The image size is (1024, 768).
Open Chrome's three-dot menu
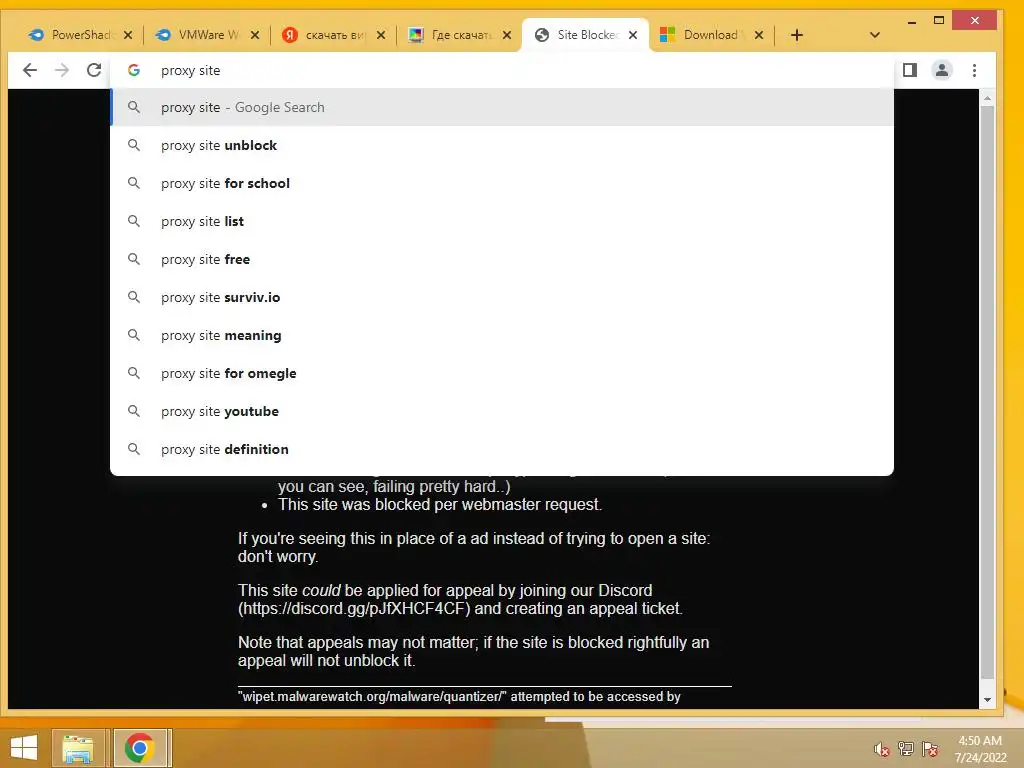[974, 70]
